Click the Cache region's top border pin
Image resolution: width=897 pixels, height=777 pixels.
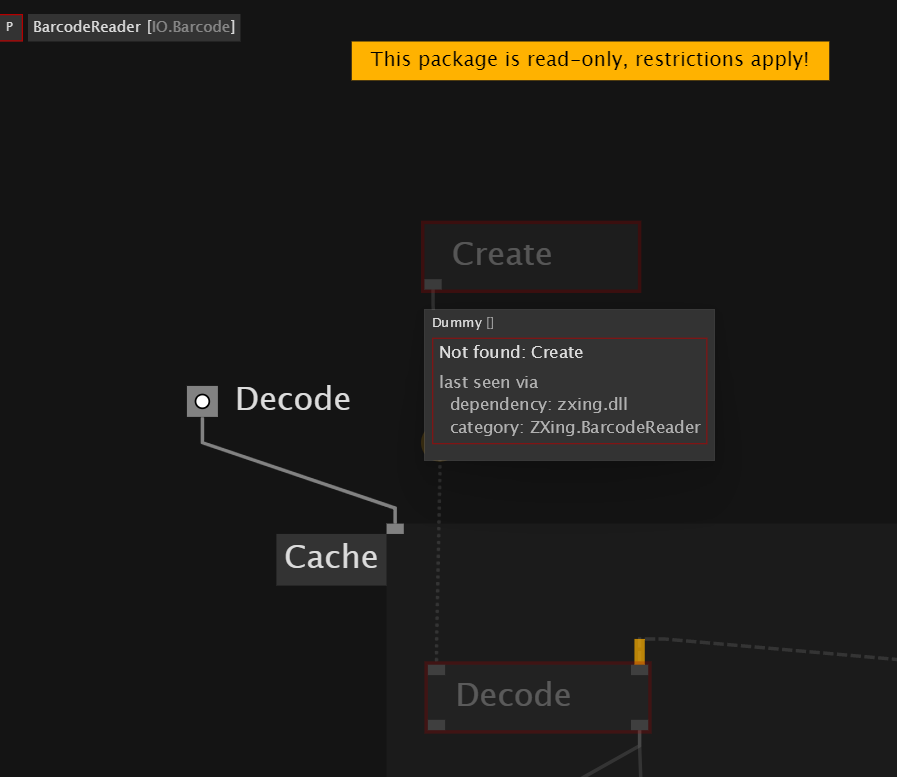point(395,529)
